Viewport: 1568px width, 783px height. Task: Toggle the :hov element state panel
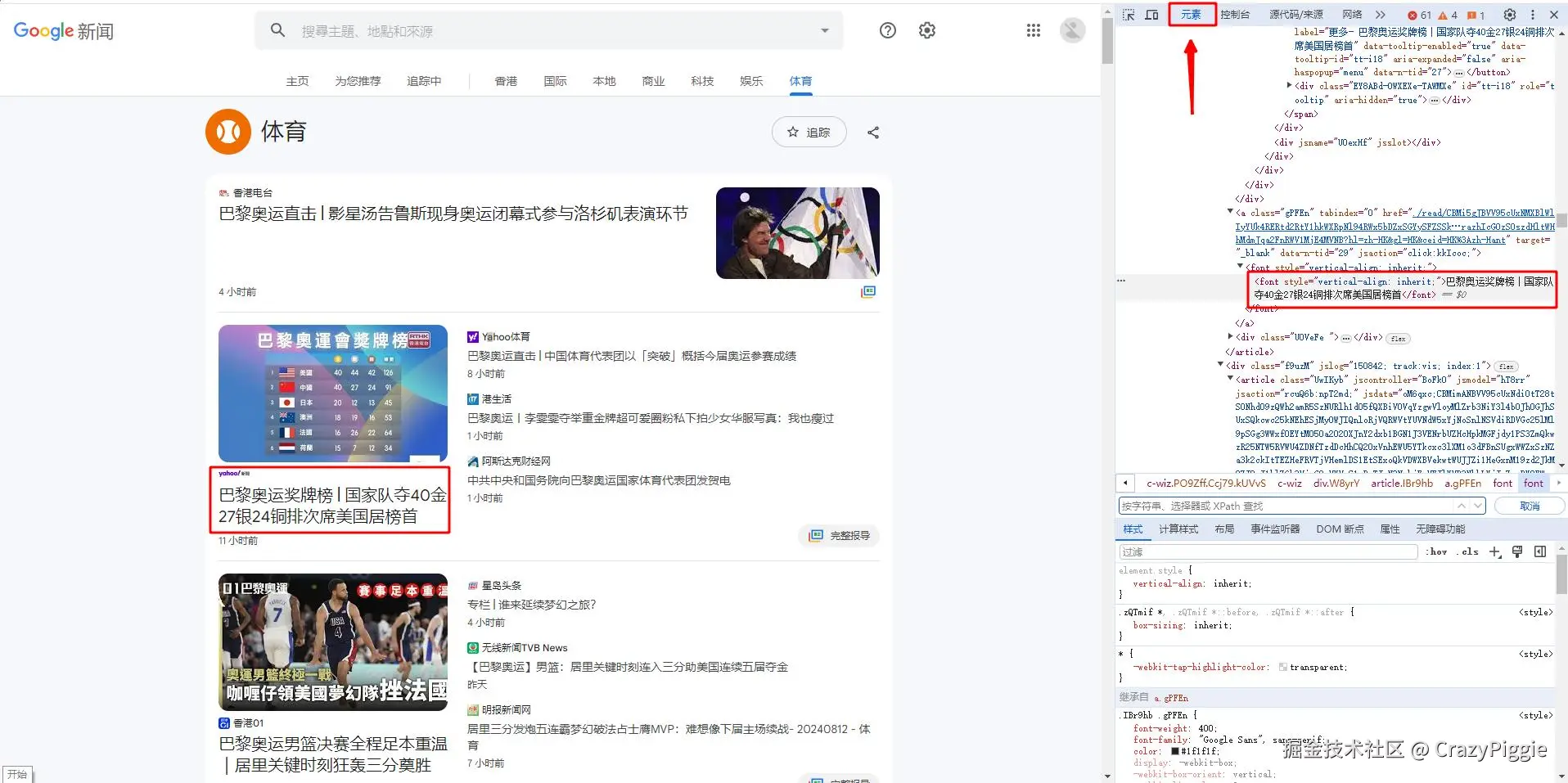point(1437,552)
